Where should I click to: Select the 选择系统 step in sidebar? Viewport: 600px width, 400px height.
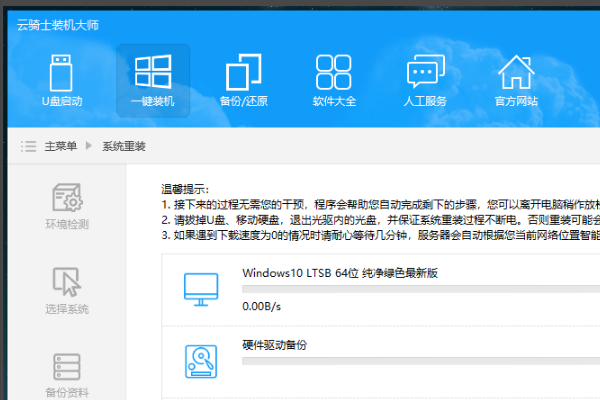(x=67, y=291)
